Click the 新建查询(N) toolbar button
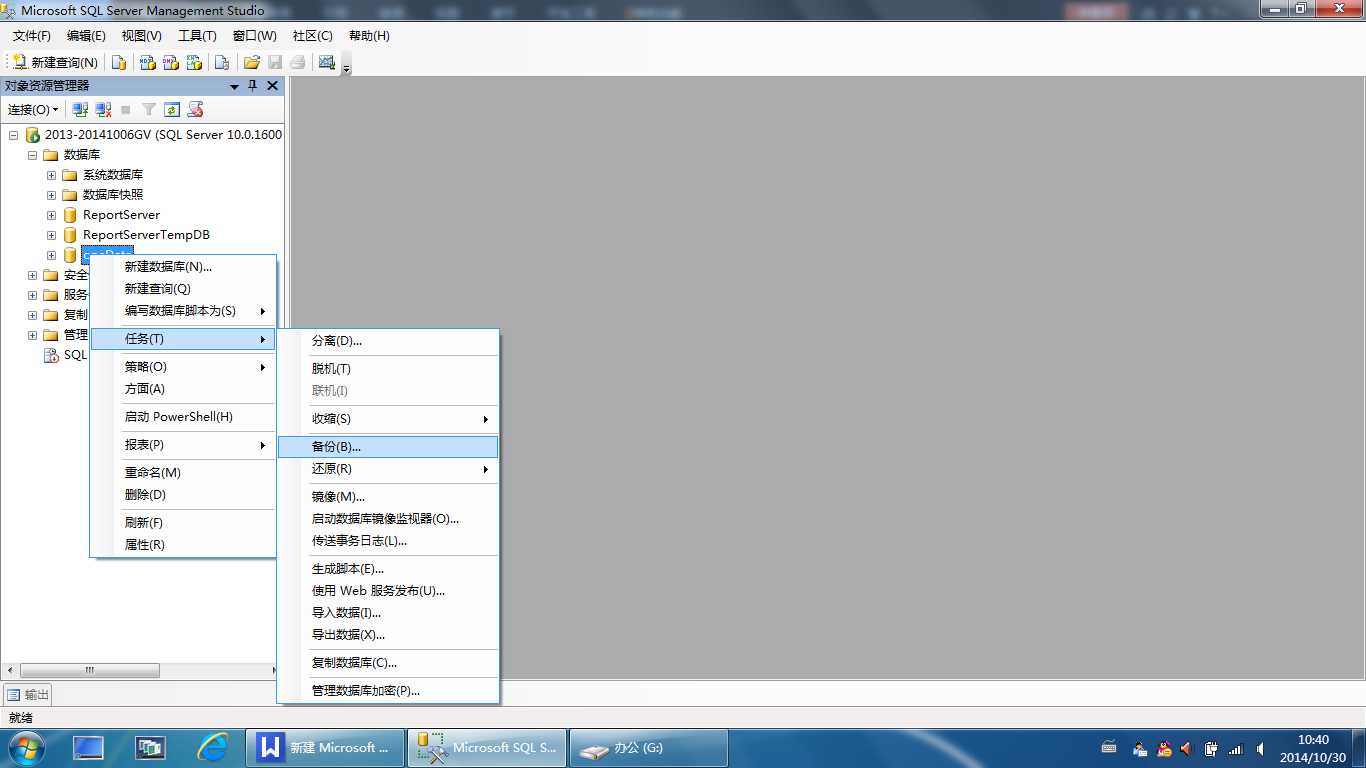The width and height of the screenshot is (1366, 768). [x=54, y=62]
